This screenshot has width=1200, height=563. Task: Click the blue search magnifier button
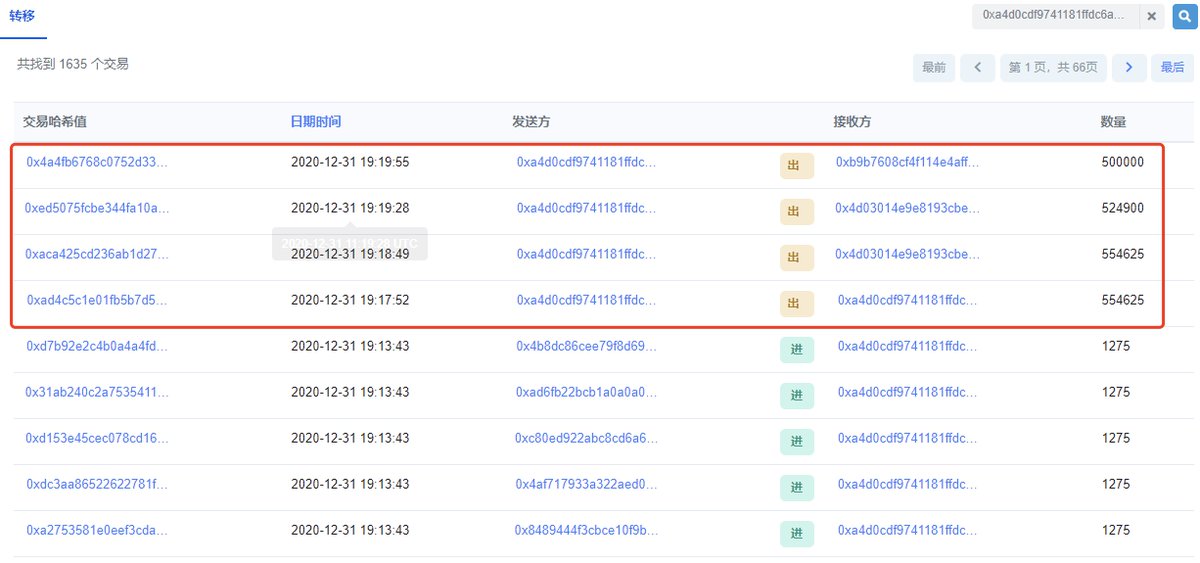pyautogui.click(x=1185, y=16)
